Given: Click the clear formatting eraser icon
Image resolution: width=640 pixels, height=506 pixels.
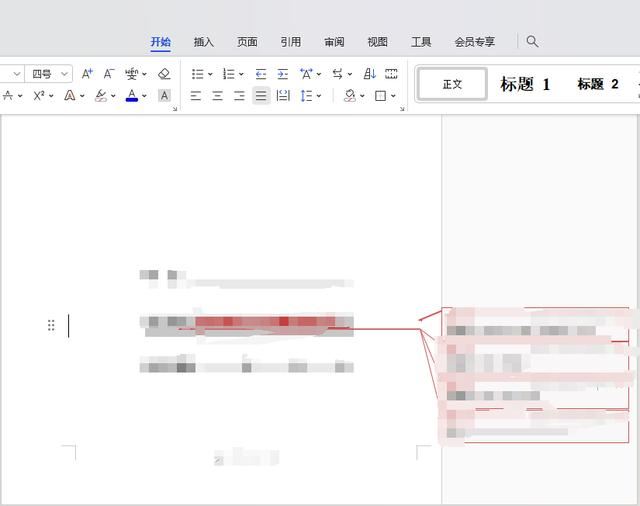Looking at the screenshot, I should tap(164, 74).
